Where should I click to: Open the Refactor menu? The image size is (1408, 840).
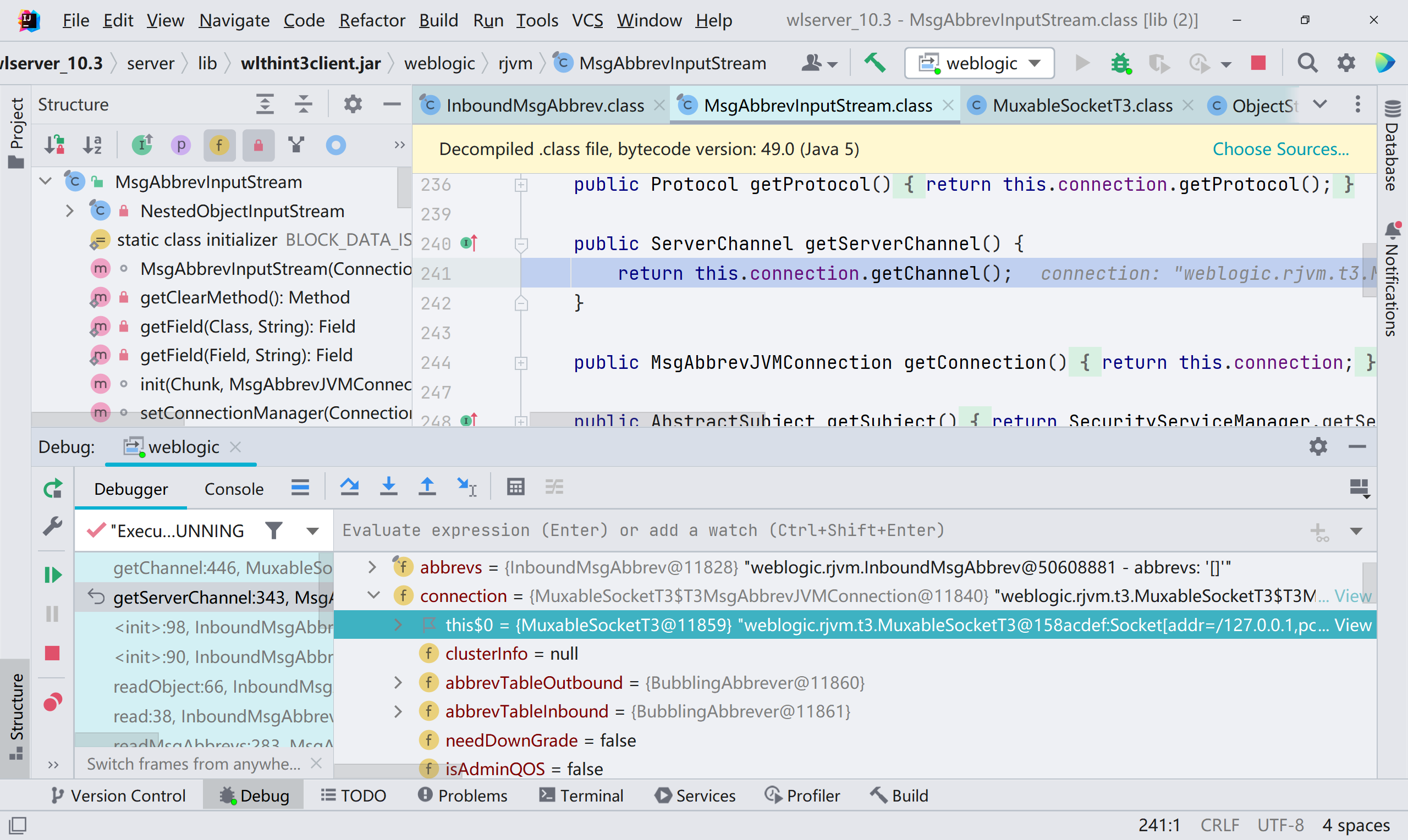tap(372, 20)
